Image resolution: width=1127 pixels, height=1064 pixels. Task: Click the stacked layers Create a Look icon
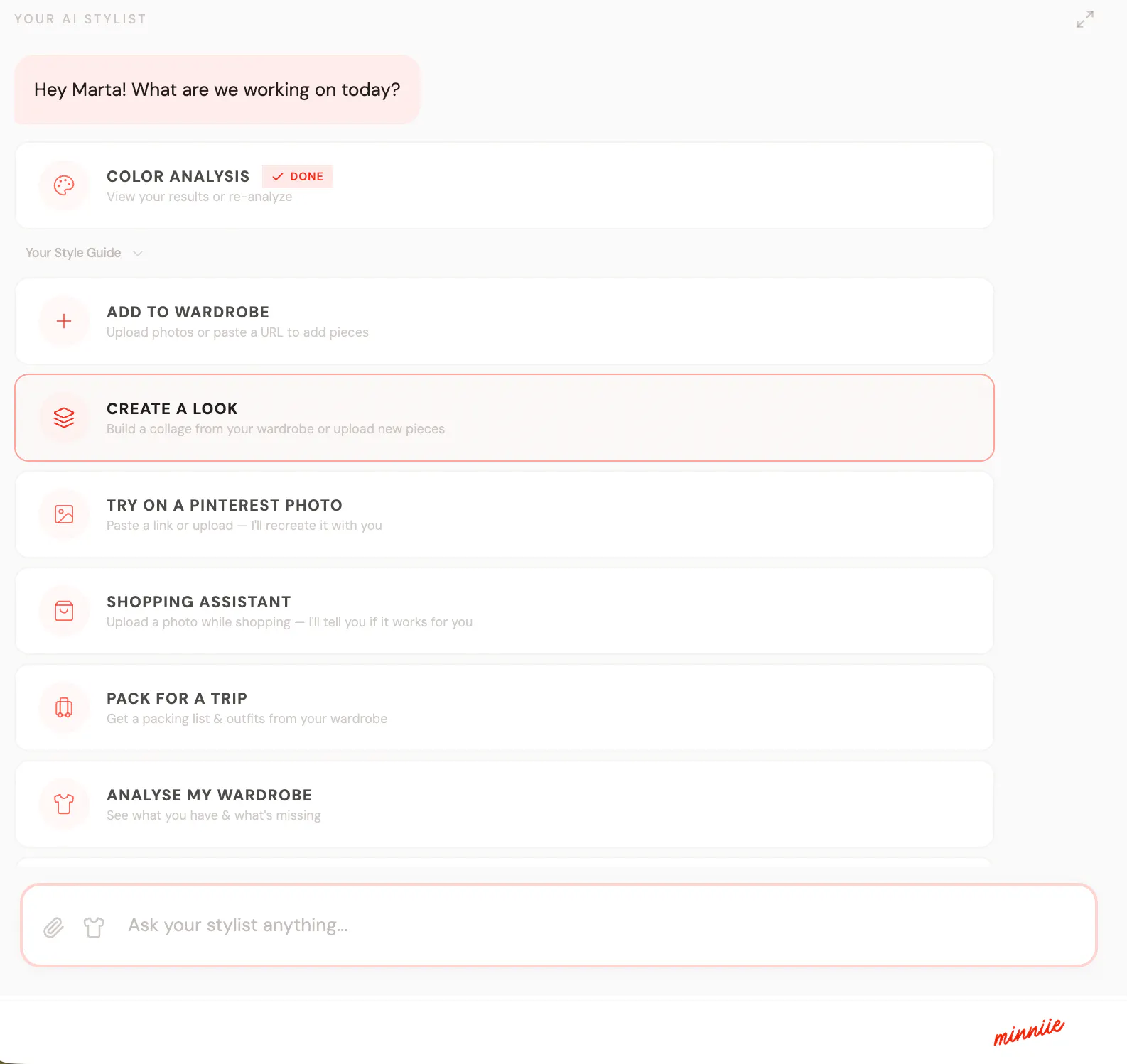[x=64, y=418]
